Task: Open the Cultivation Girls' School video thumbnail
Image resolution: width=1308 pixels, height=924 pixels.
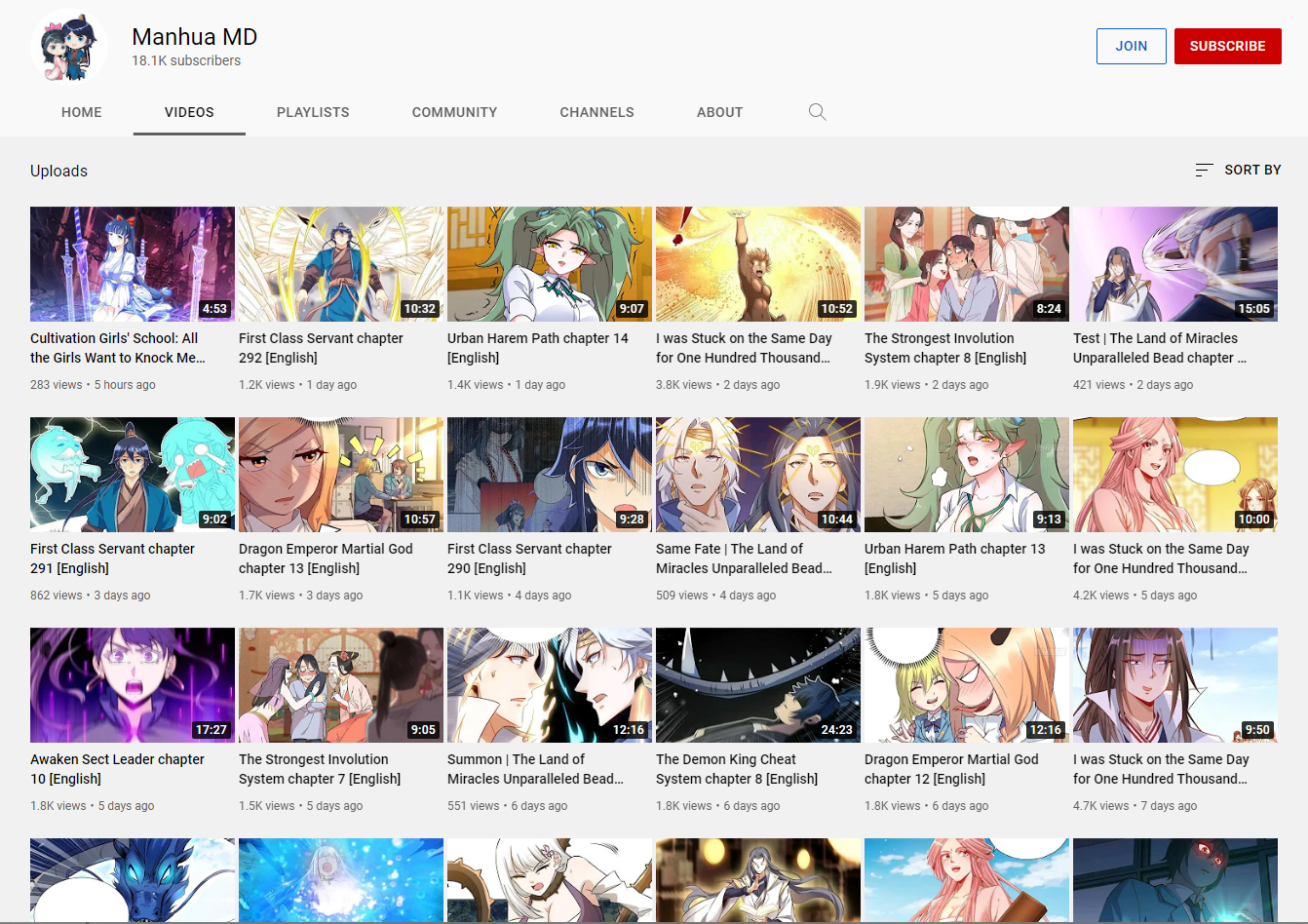Action: 133,264
